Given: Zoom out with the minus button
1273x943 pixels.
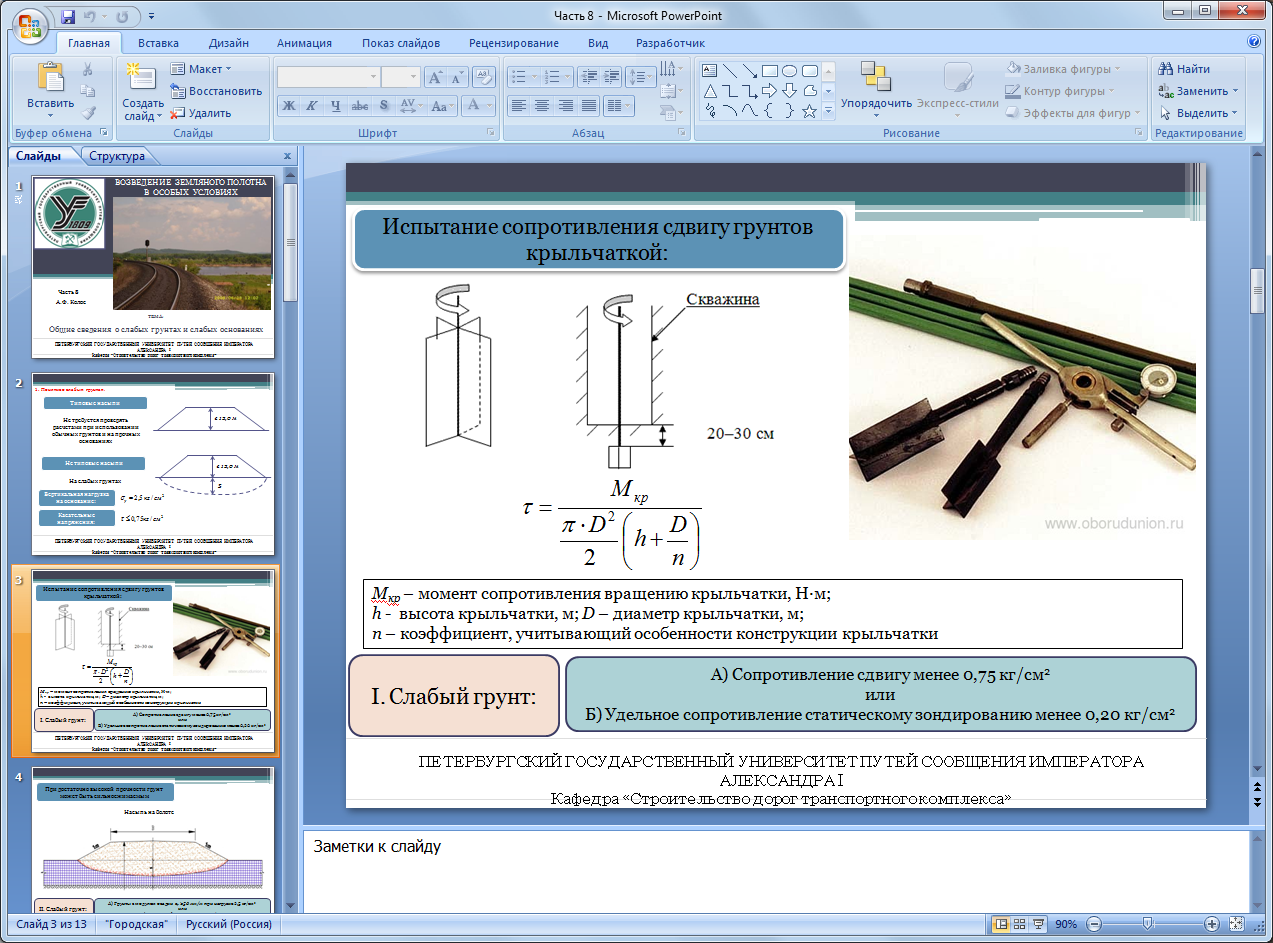Looking at the screenshot, I should 1094,924.
